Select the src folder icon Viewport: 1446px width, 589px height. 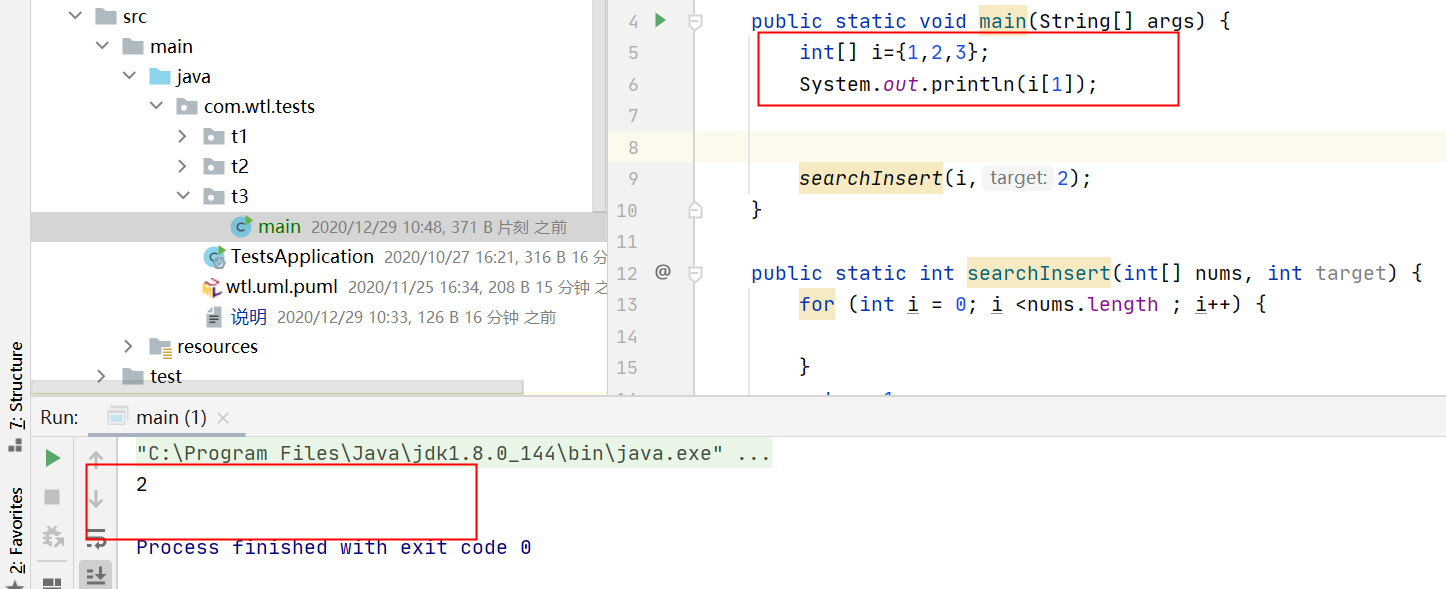[105, 17]
